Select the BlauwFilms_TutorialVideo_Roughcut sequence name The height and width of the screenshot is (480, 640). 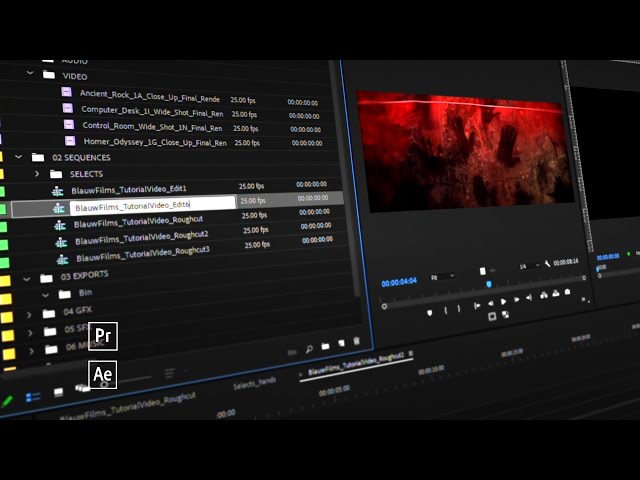tap(138, 222)
